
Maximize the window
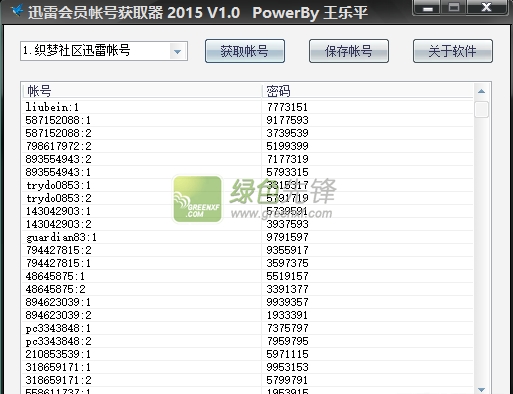point(454,7)
